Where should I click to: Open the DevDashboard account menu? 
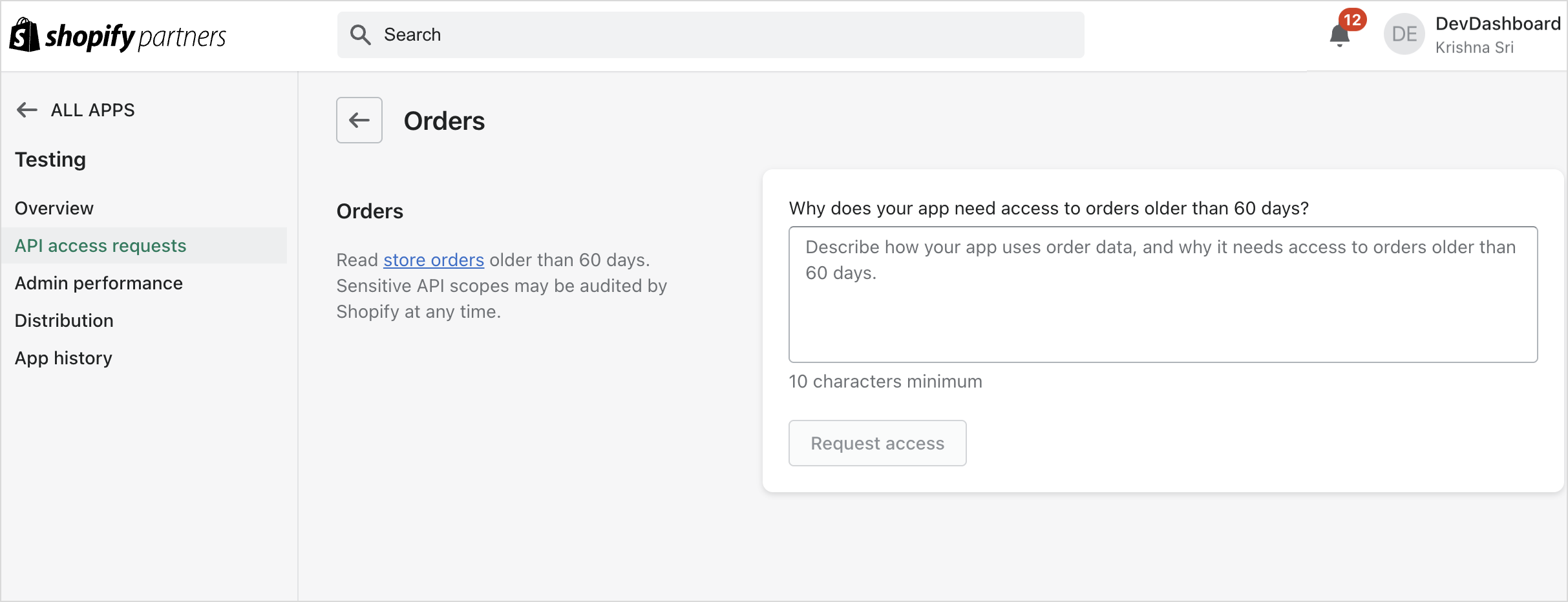point(1497,24)
